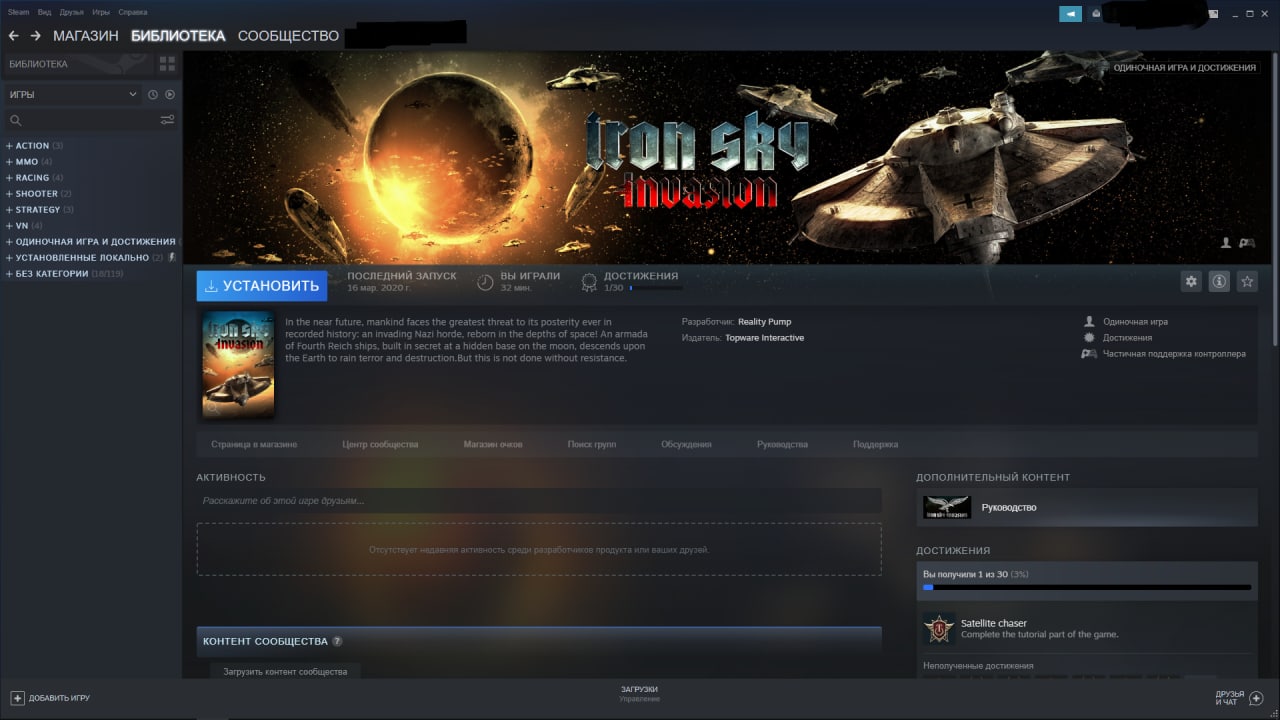
Task: Go back with the left arrow
Action: click(13, 35)
